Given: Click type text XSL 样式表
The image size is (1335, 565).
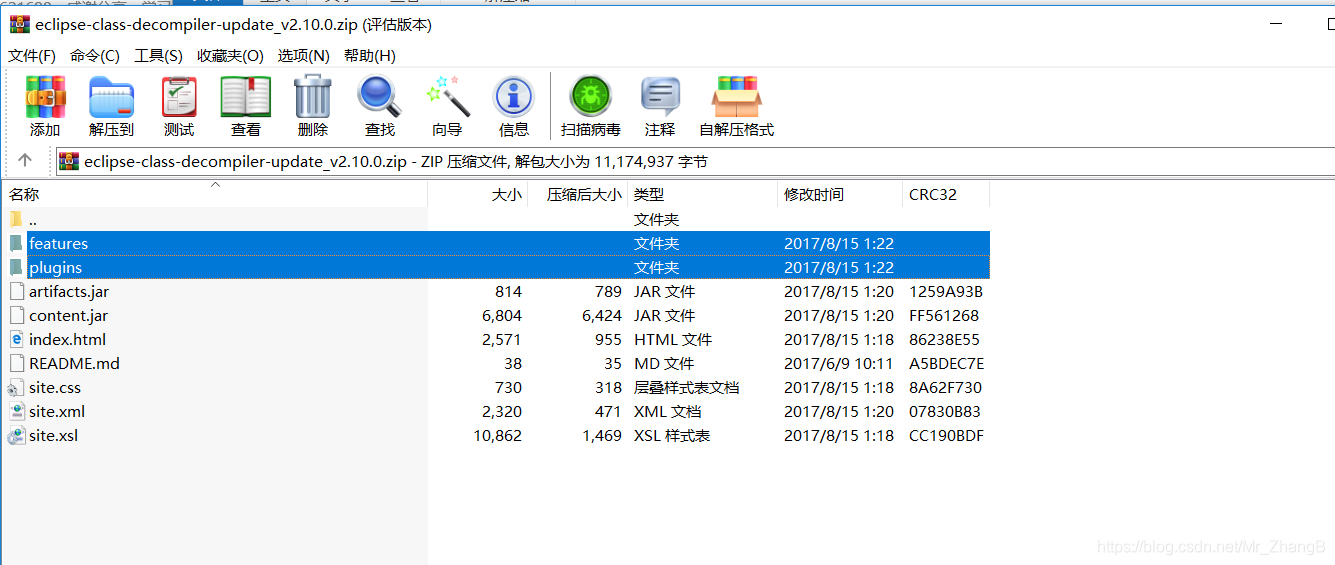Looking at the screenshot, I should coord(672,435).
